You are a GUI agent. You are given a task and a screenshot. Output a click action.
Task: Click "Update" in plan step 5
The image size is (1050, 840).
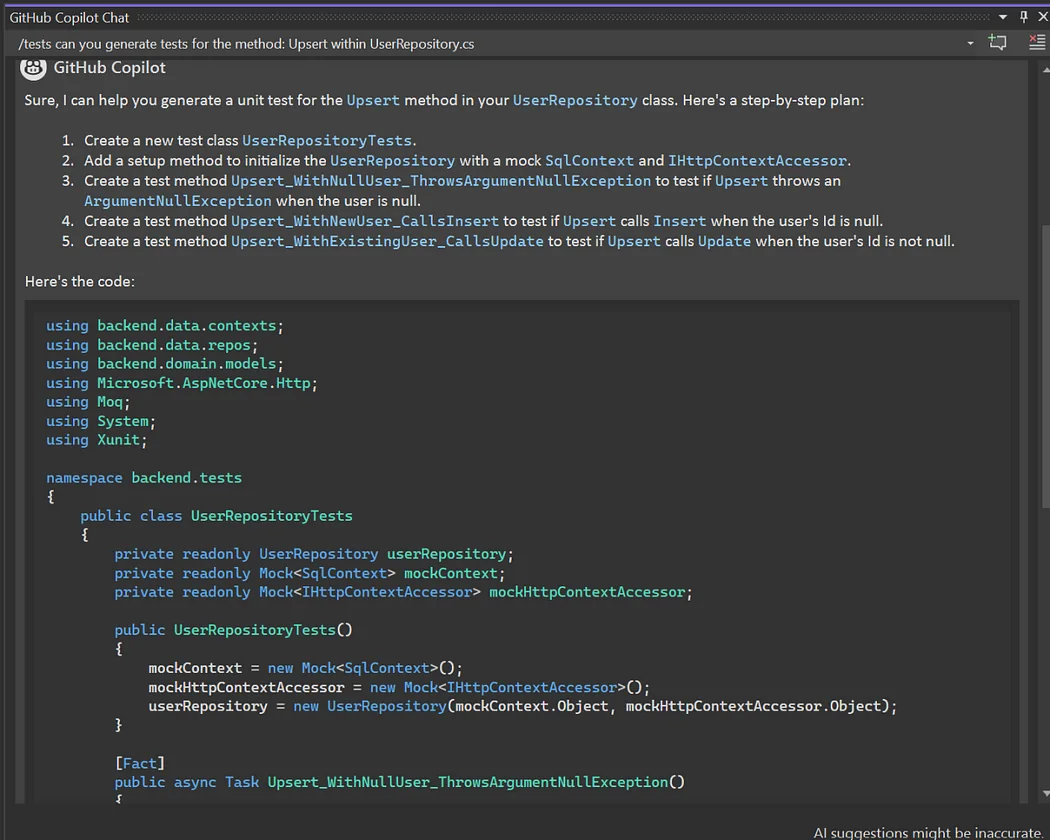coord(725,241)
